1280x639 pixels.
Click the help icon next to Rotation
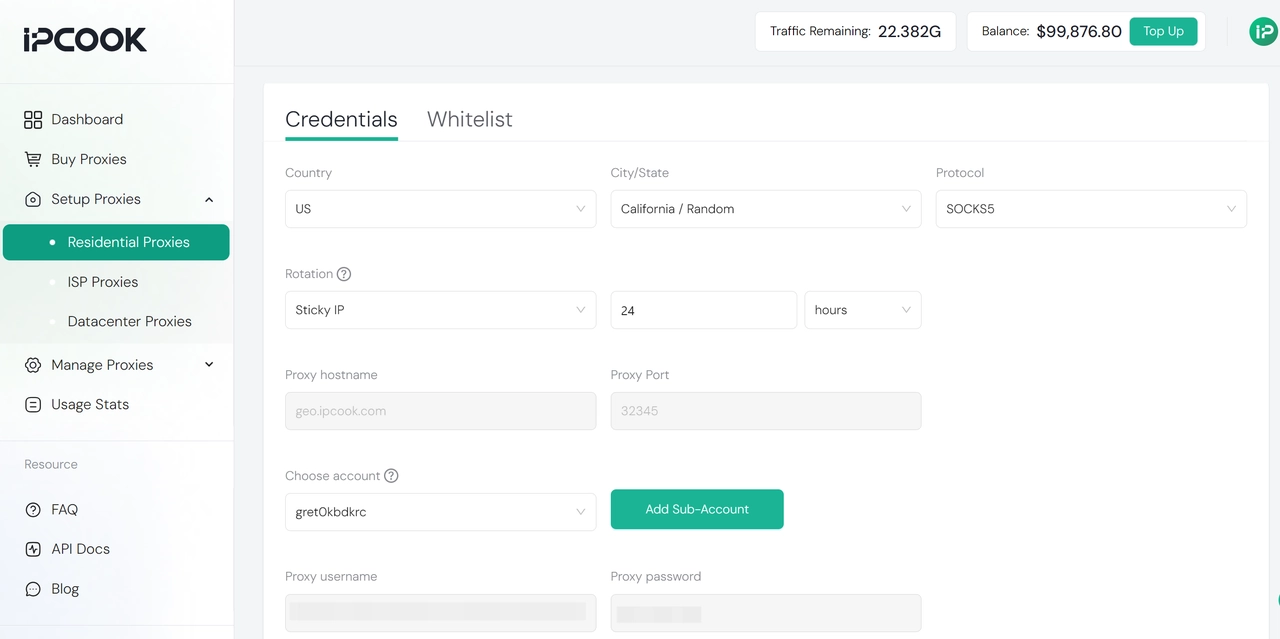pos(344,273)
